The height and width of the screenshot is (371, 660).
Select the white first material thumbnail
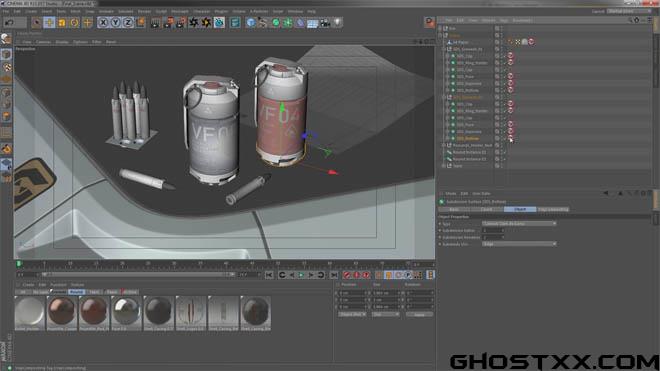(29, 312)
